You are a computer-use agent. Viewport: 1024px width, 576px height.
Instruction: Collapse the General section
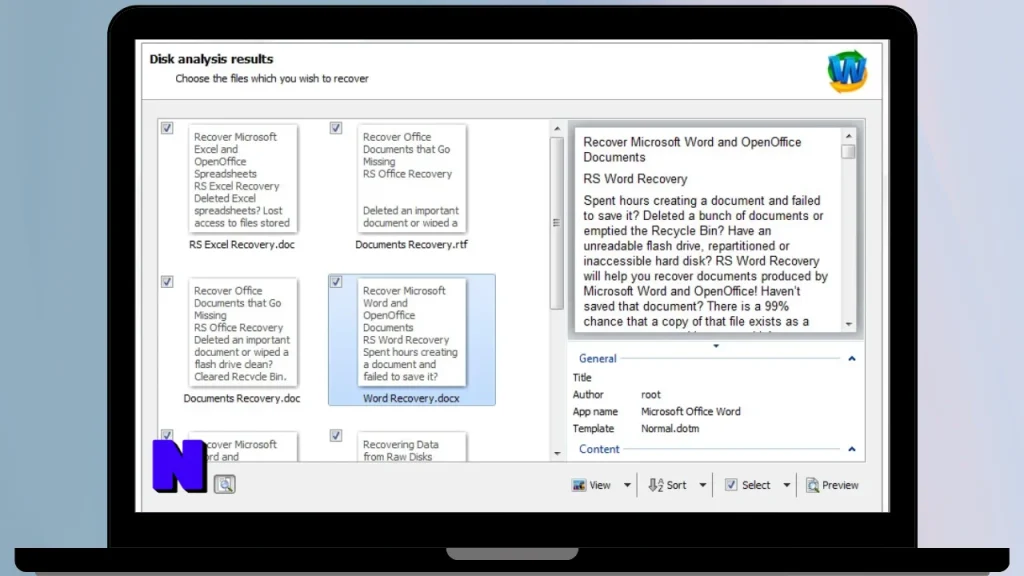pos(852,359)
